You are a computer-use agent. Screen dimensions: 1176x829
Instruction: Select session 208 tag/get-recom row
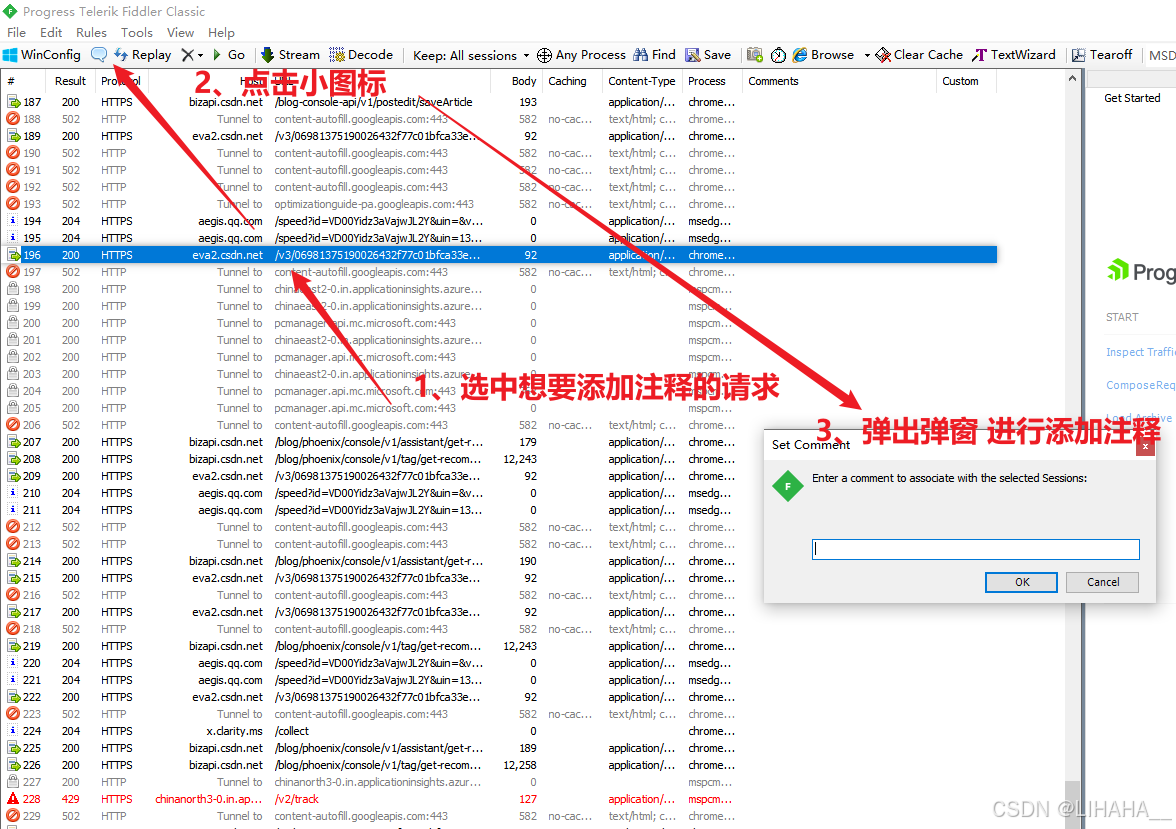[x=501, y=459]
